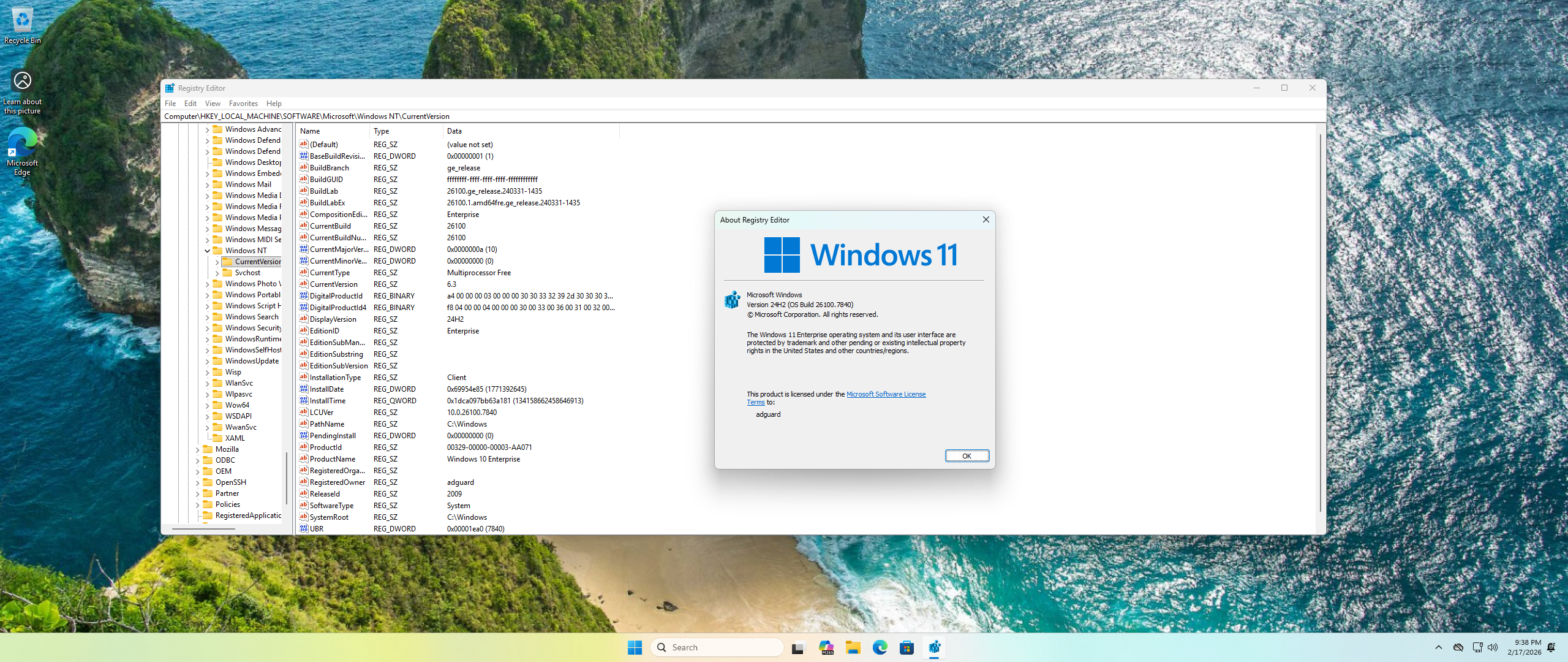Click the tree pane vertical scrollbar
Viewport: 1568px width, 662px height.
pyautogui.click(x=286, y=478)
